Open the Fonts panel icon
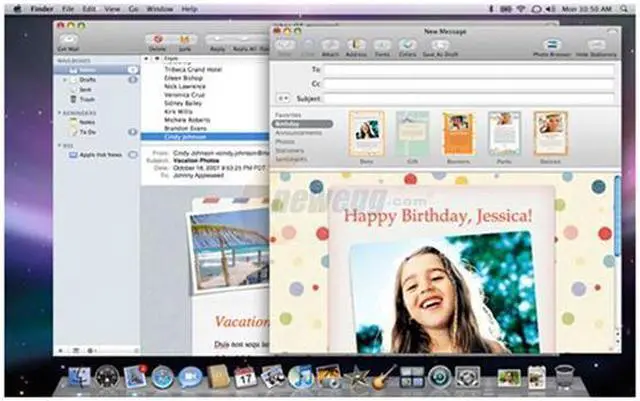This screenshot has height=401, width=640. click(x=382, y=47)
